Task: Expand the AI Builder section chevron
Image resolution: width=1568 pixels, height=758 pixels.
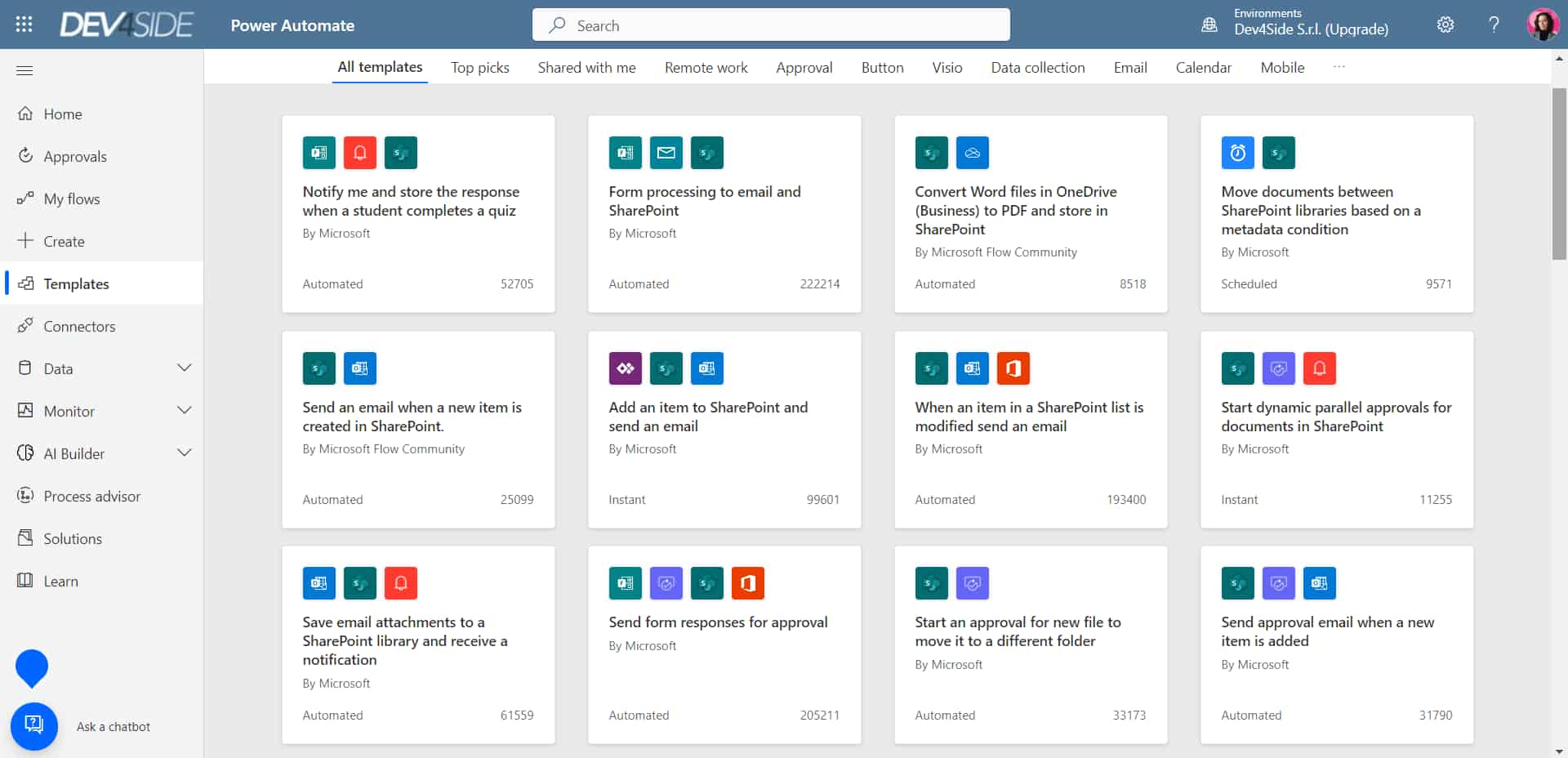Action: point(185,453)
